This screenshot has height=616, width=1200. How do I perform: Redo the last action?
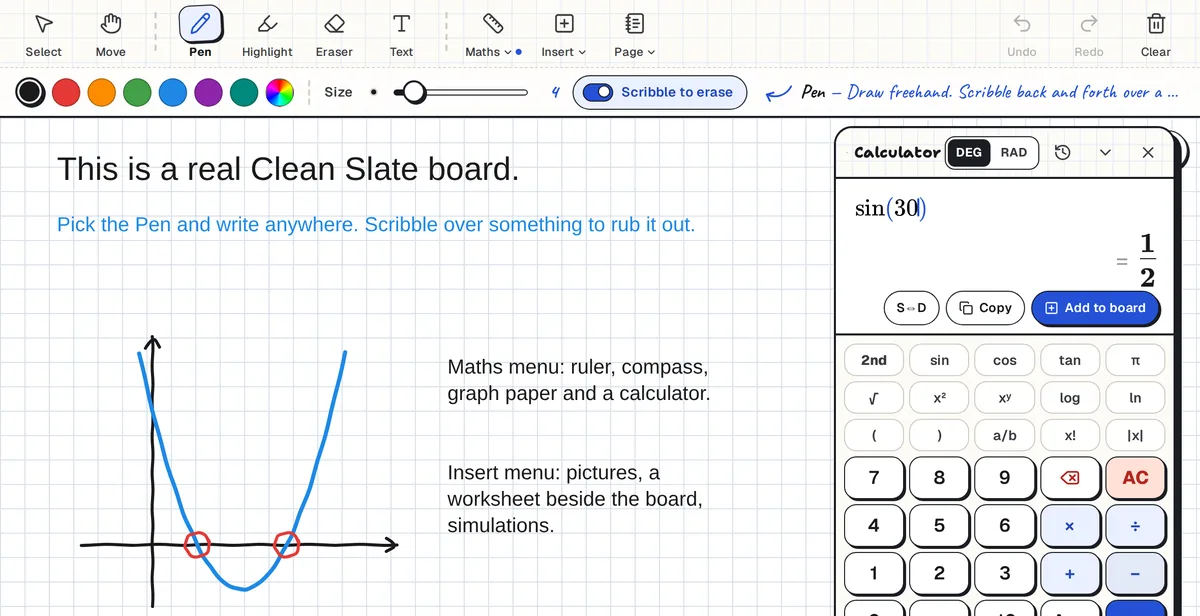(1089, 35)
